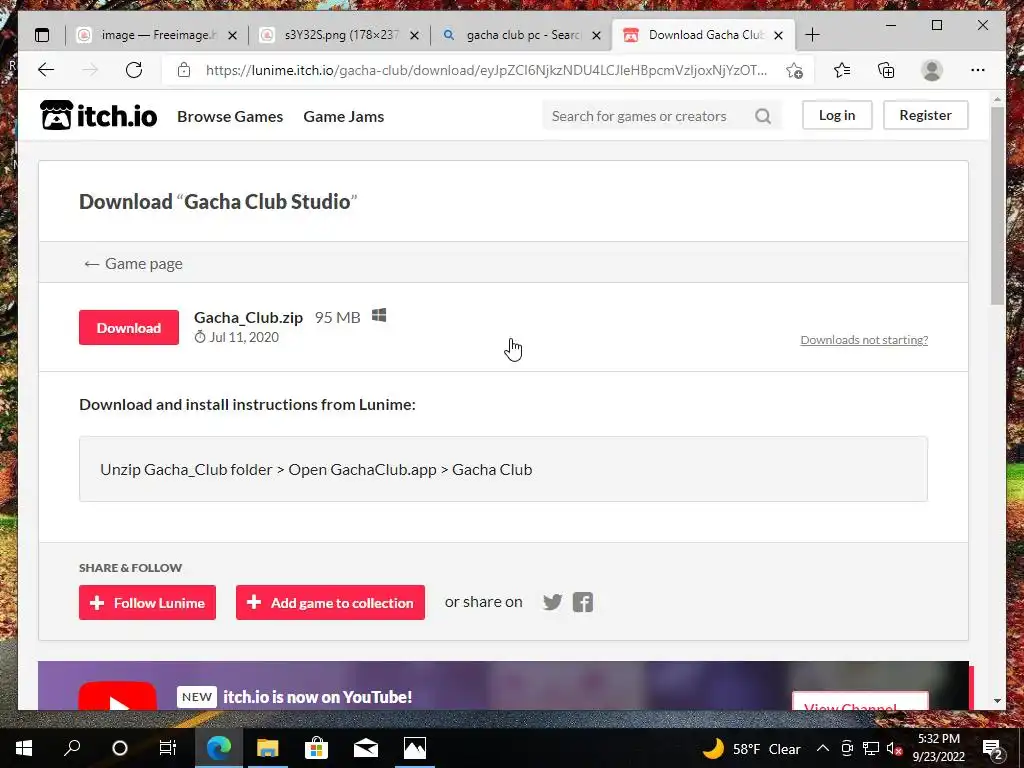
Task: Open File Explorer from taskbar
Action: tap(267, 748)
